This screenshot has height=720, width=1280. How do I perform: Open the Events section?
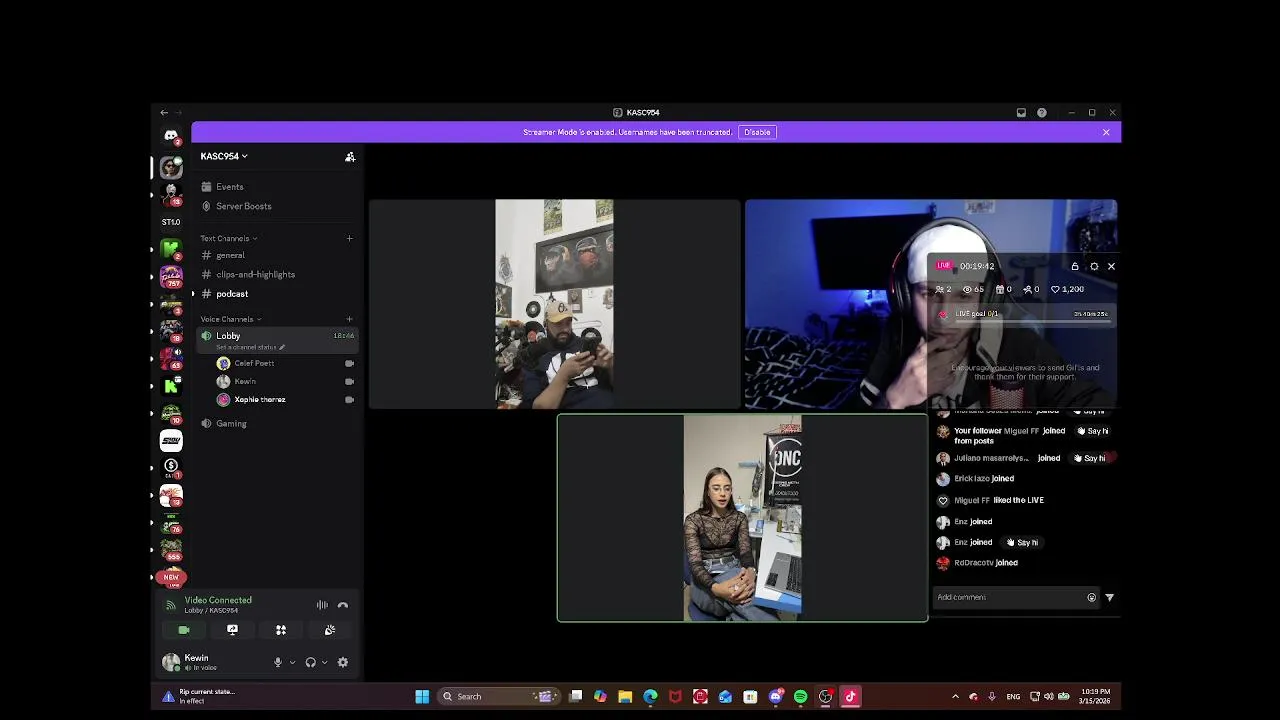tap(229, 187)
